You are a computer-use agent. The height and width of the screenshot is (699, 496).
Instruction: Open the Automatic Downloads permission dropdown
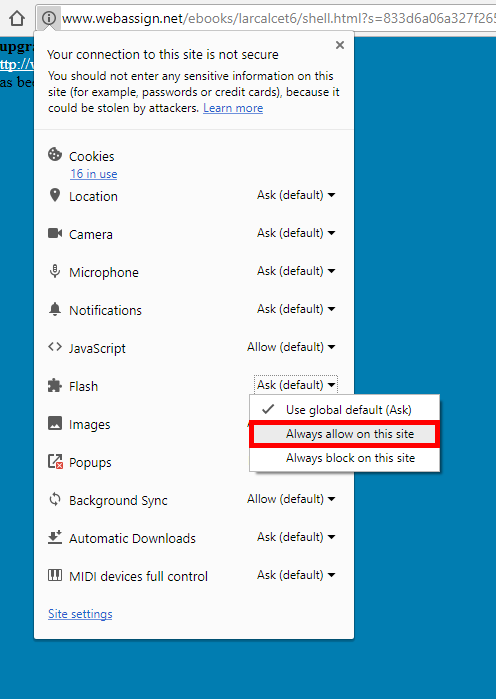296,537
